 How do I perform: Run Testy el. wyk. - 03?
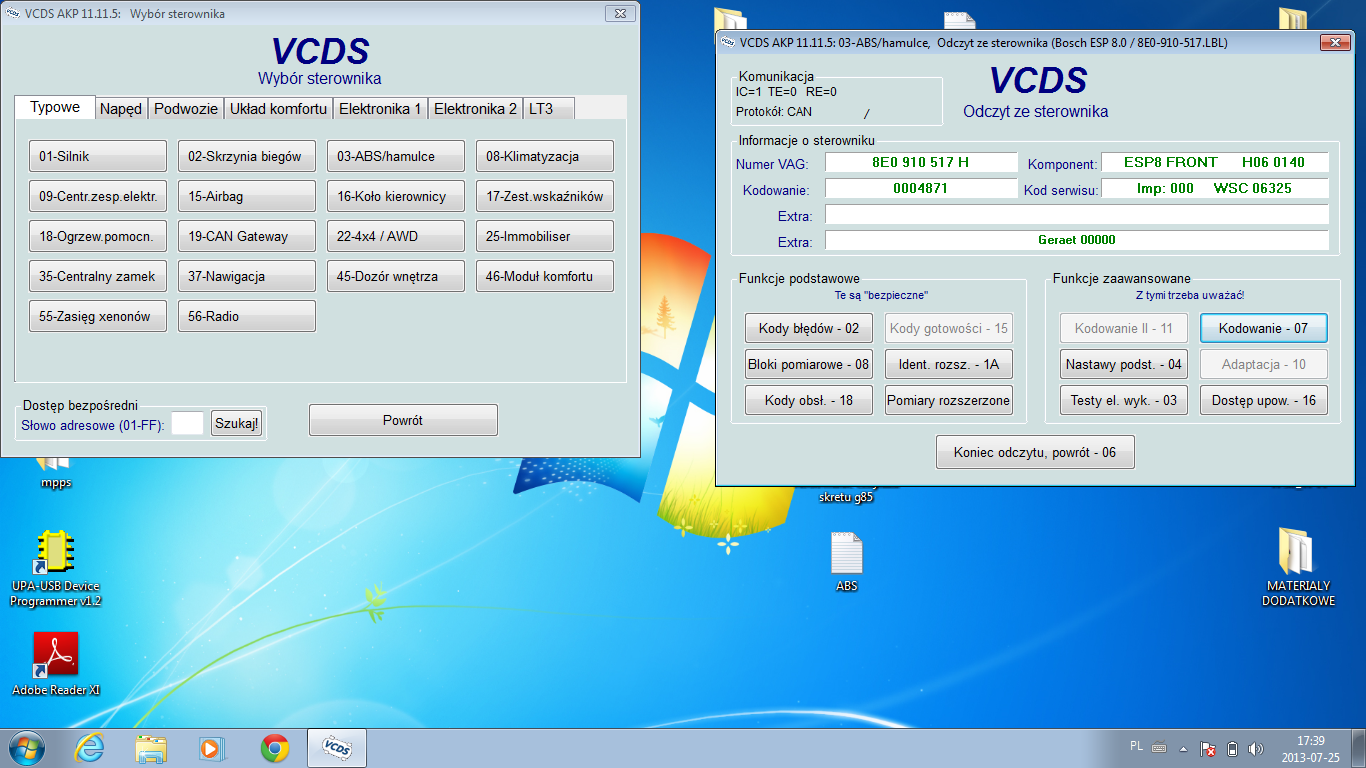[1124, 400]
